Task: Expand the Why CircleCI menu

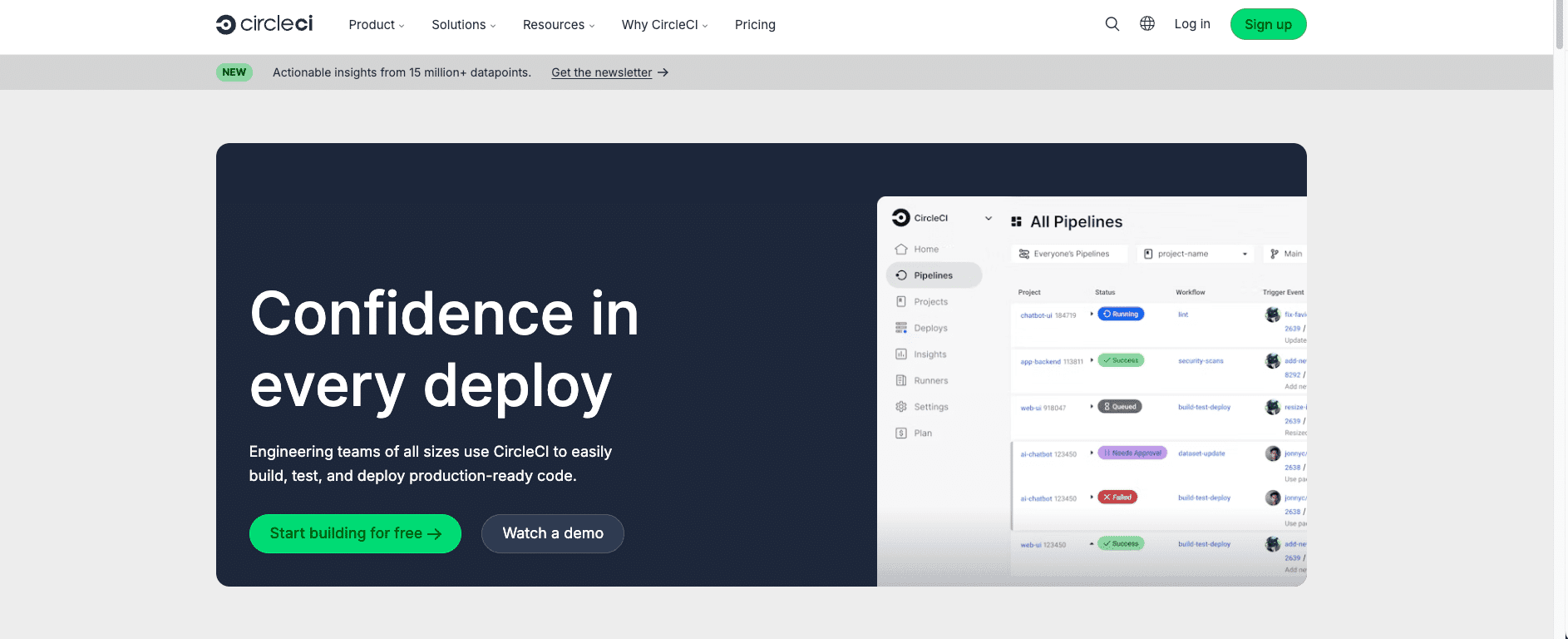Action: point(665,25)
